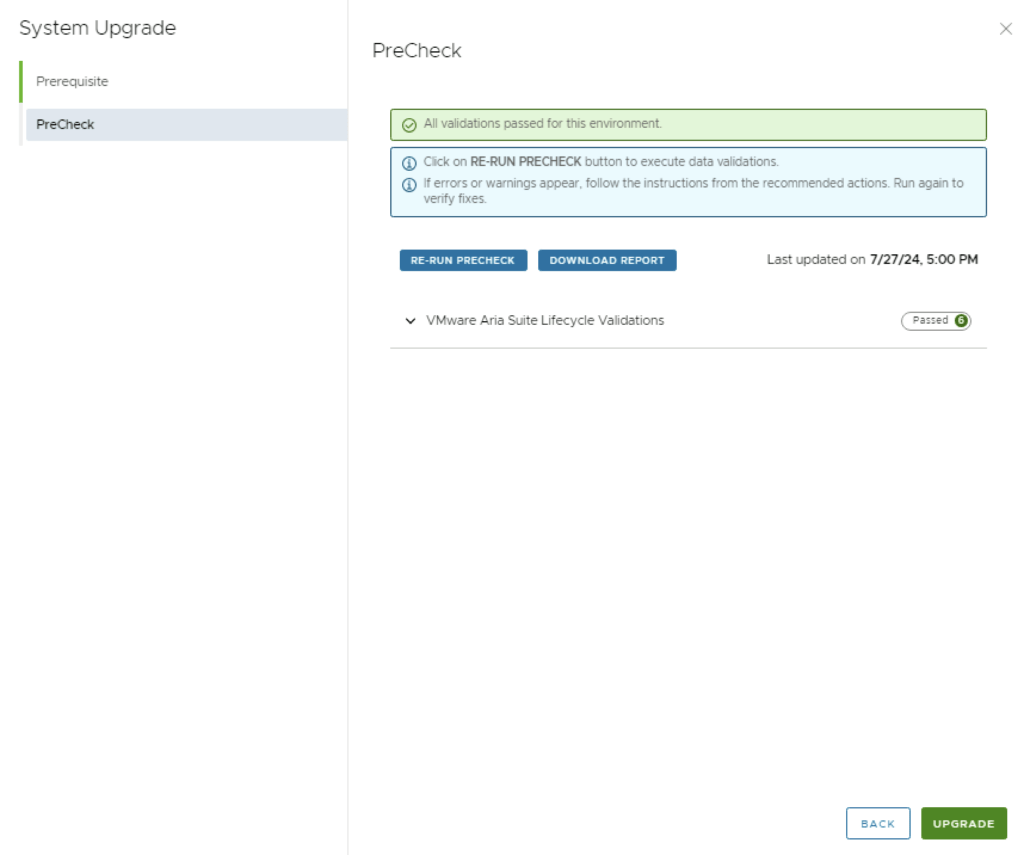Screen dimensions: 1024x855
Task: Click the errors or warnings instruction text
Action: (693, 184)
